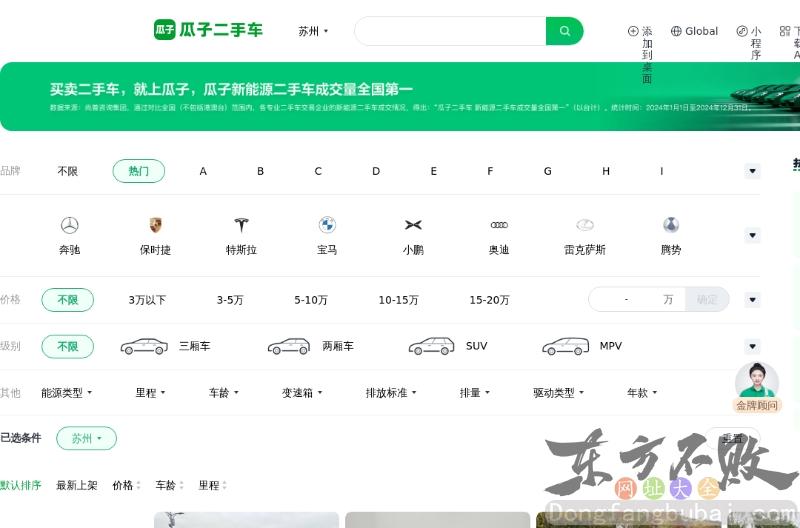Click the green search magnifier button
The height and width of the screenshot is (528, 800).
point(564,31)
